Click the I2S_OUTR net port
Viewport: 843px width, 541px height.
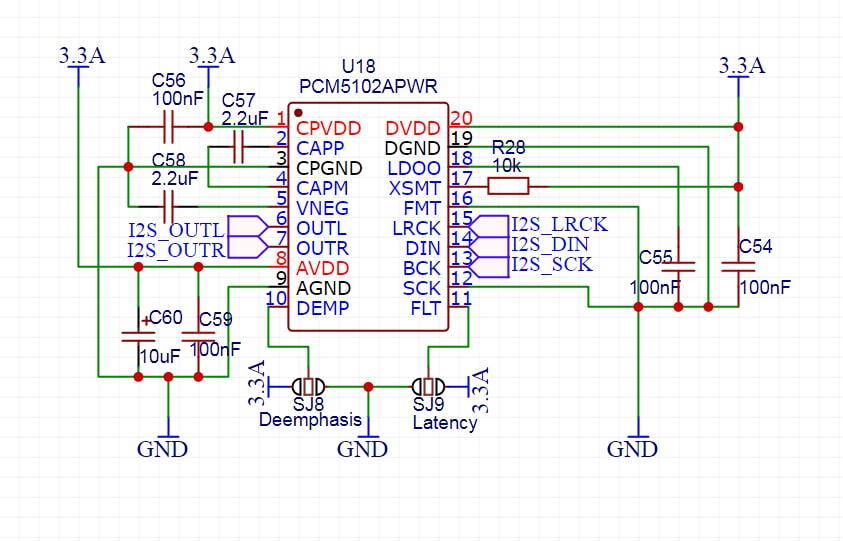tap(248, 247)
